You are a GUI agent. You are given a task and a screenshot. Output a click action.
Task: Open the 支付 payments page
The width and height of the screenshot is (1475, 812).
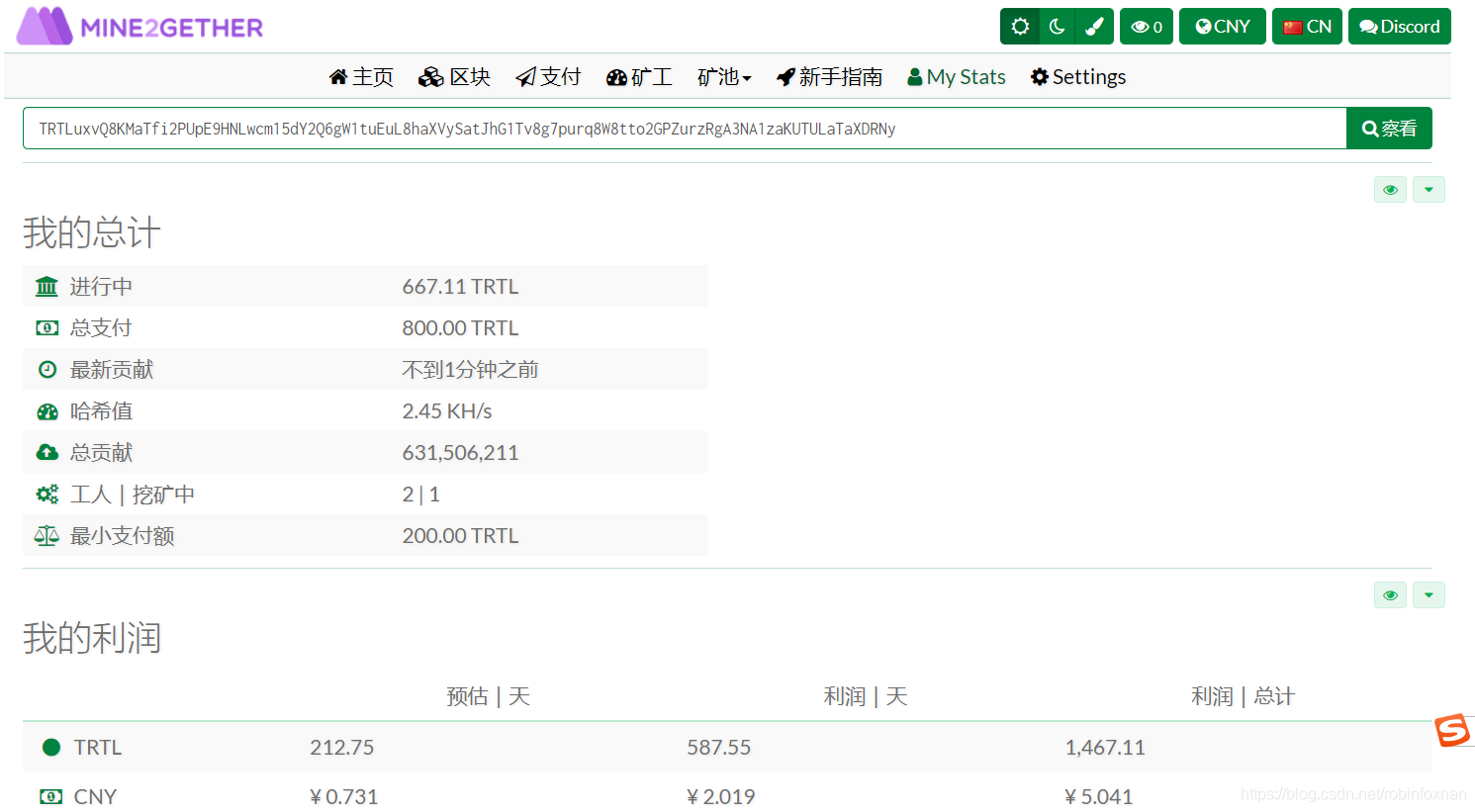coord(548,77)
